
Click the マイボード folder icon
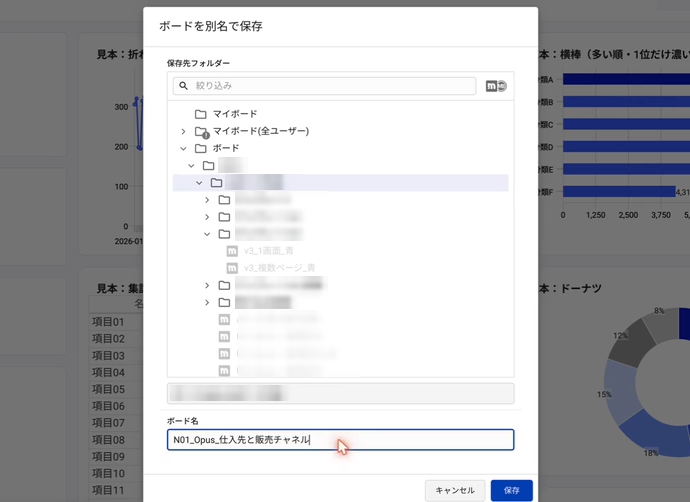[201, 114]
